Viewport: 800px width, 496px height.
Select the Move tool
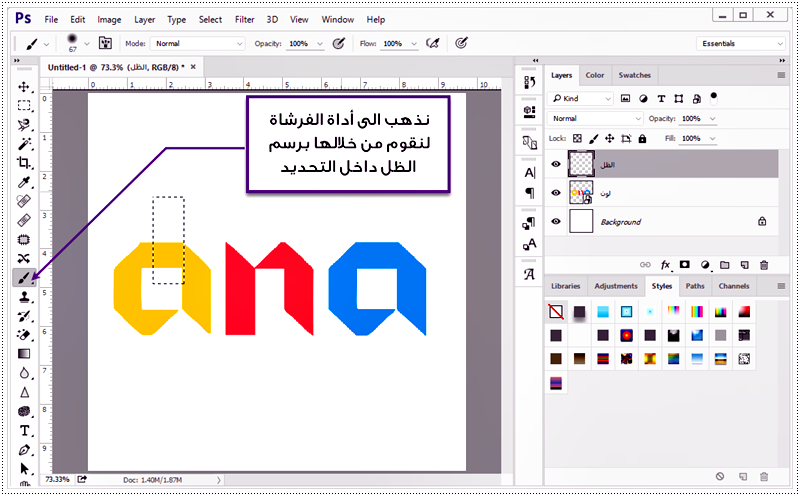tap(24, 87)
